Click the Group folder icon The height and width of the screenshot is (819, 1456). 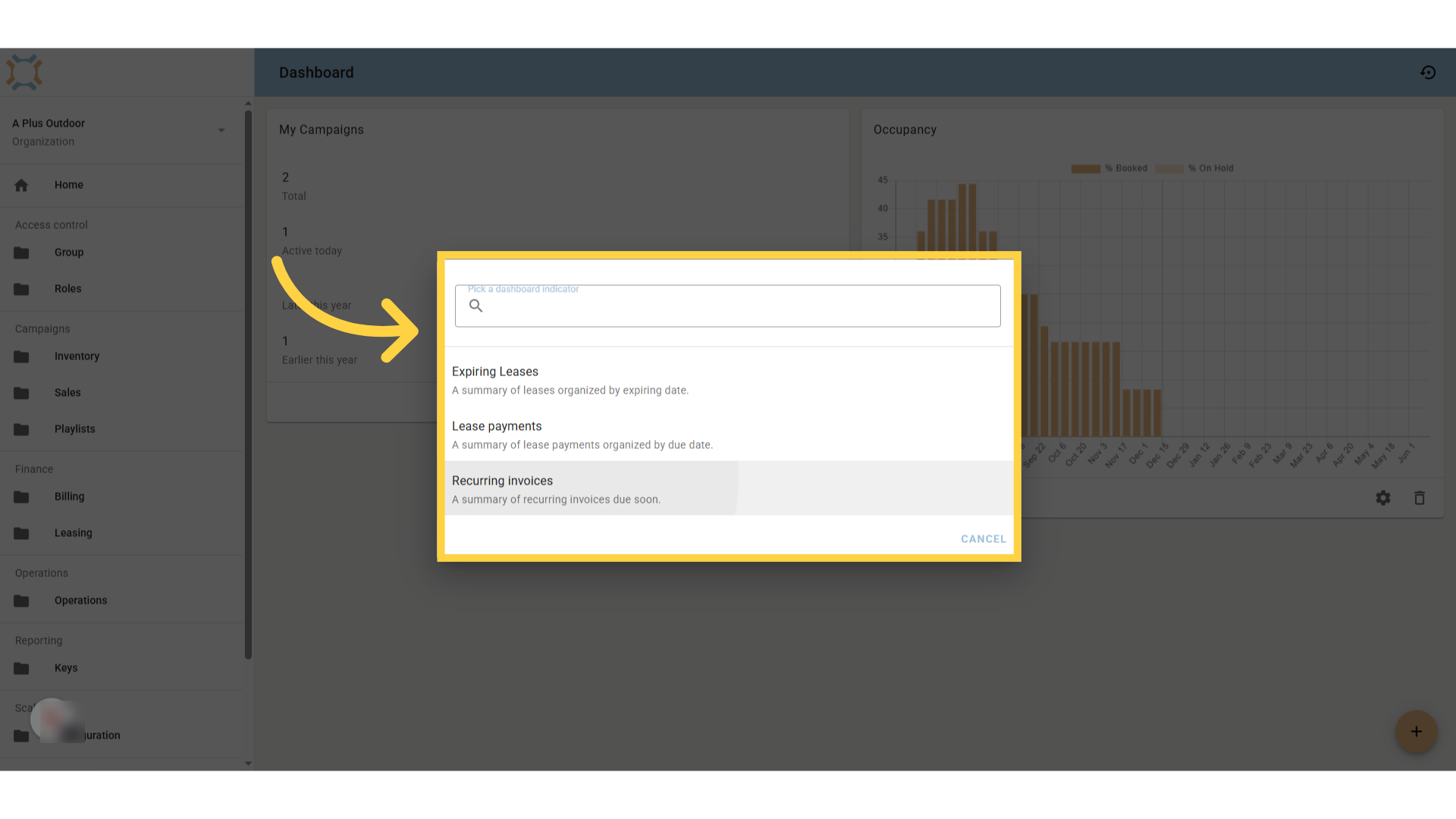(x=21, y=253)
